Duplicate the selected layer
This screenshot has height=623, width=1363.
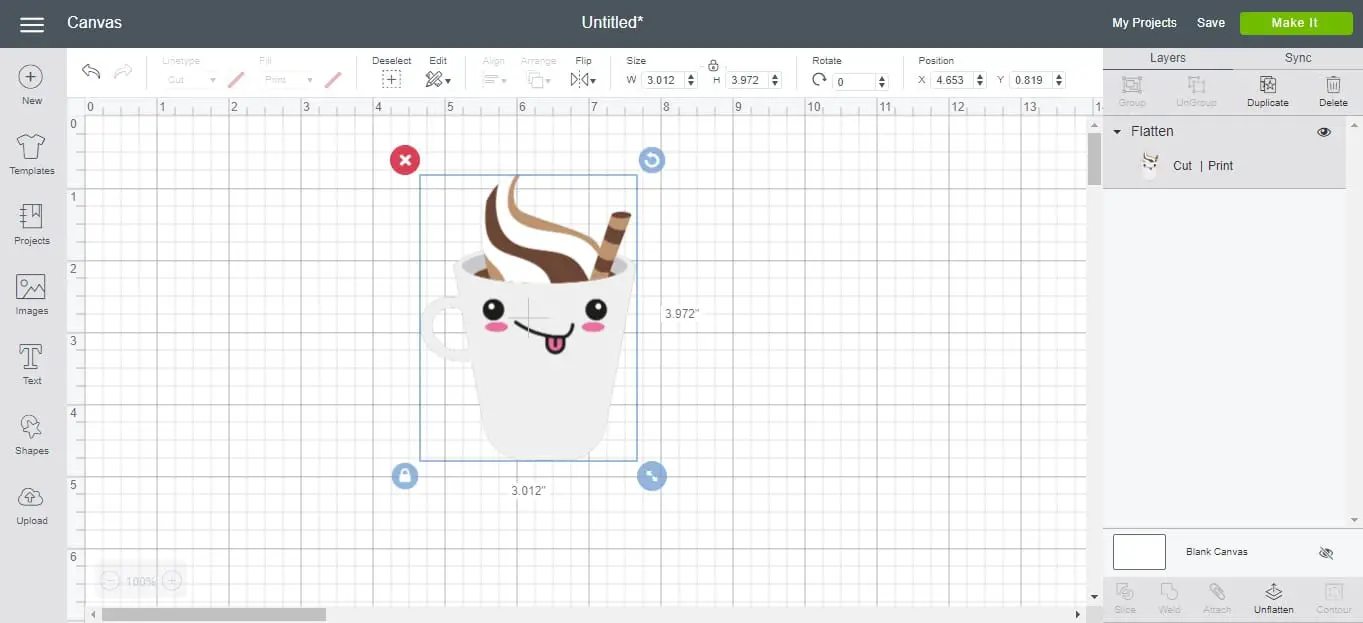click(1267, 91)
